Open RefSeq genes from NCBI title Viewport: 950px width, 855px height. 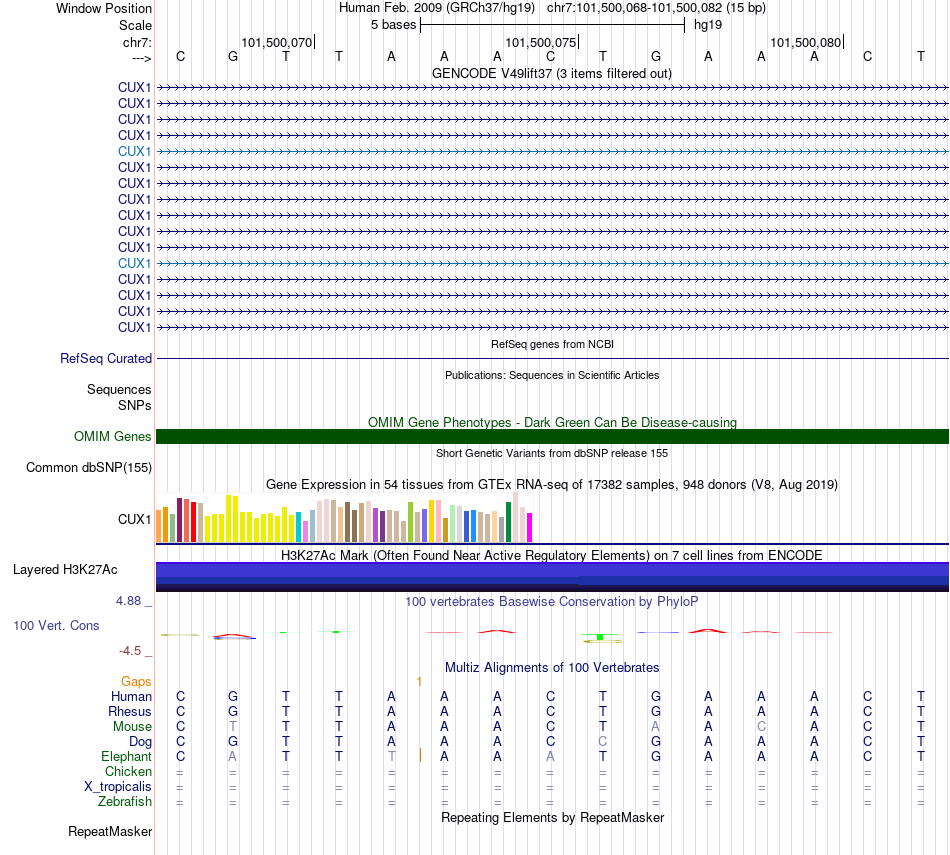pos(552,344)
